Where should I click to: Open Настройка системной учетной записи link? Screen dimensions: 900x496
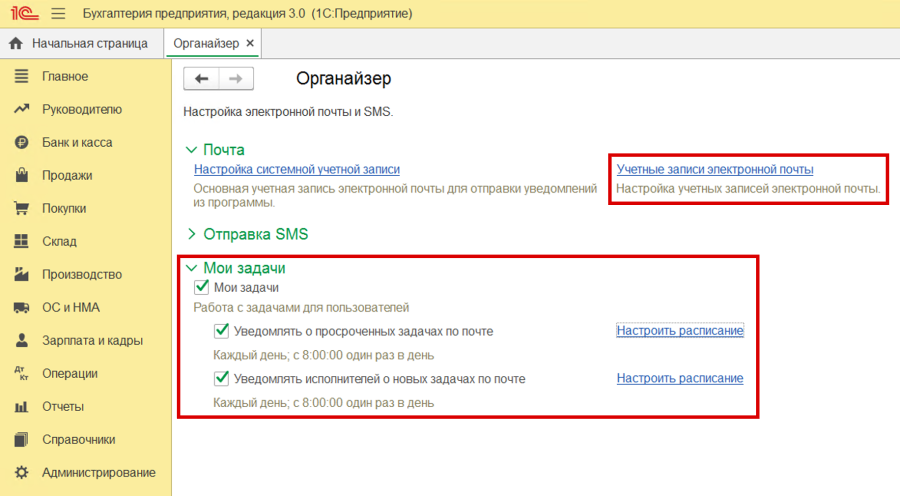[x=296, y=169]
